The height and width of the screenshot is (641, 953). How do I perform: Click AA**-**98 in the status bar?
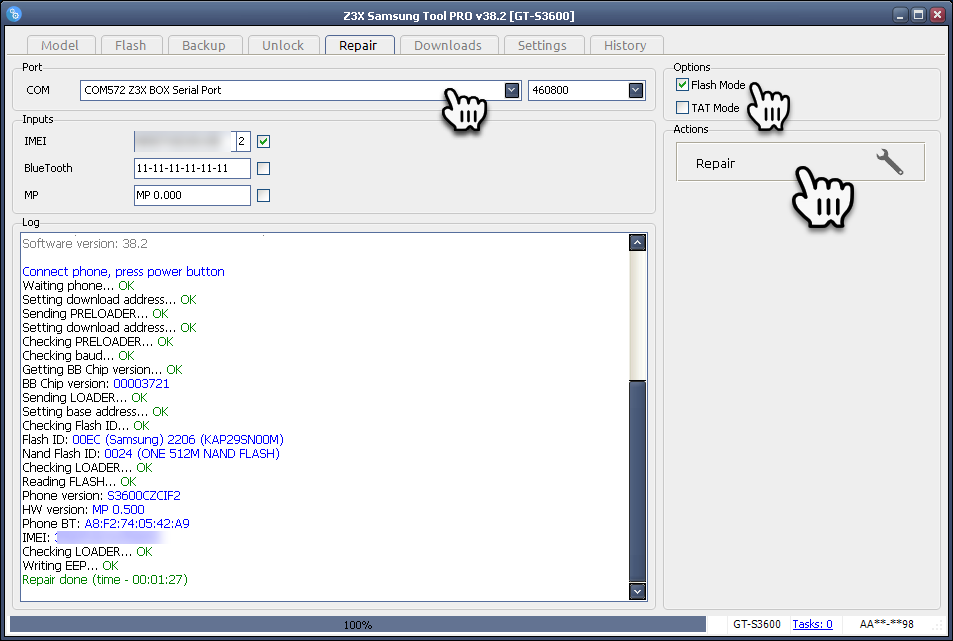point(886,624)
